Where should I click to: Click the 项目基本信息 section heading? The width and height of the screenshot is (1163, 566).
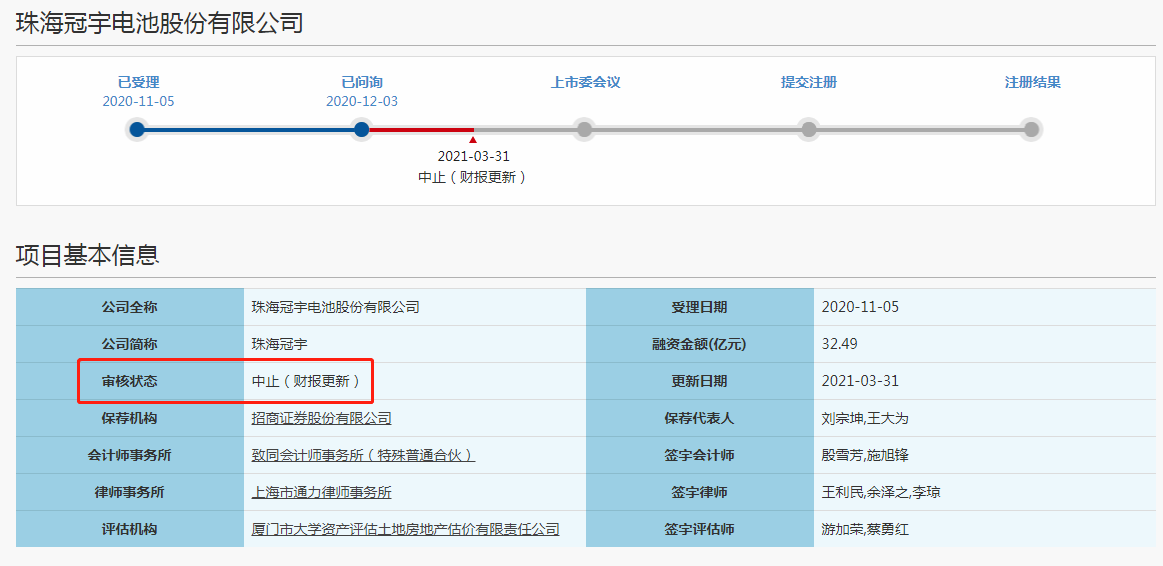pyautogui.click(x=88, y=255)
